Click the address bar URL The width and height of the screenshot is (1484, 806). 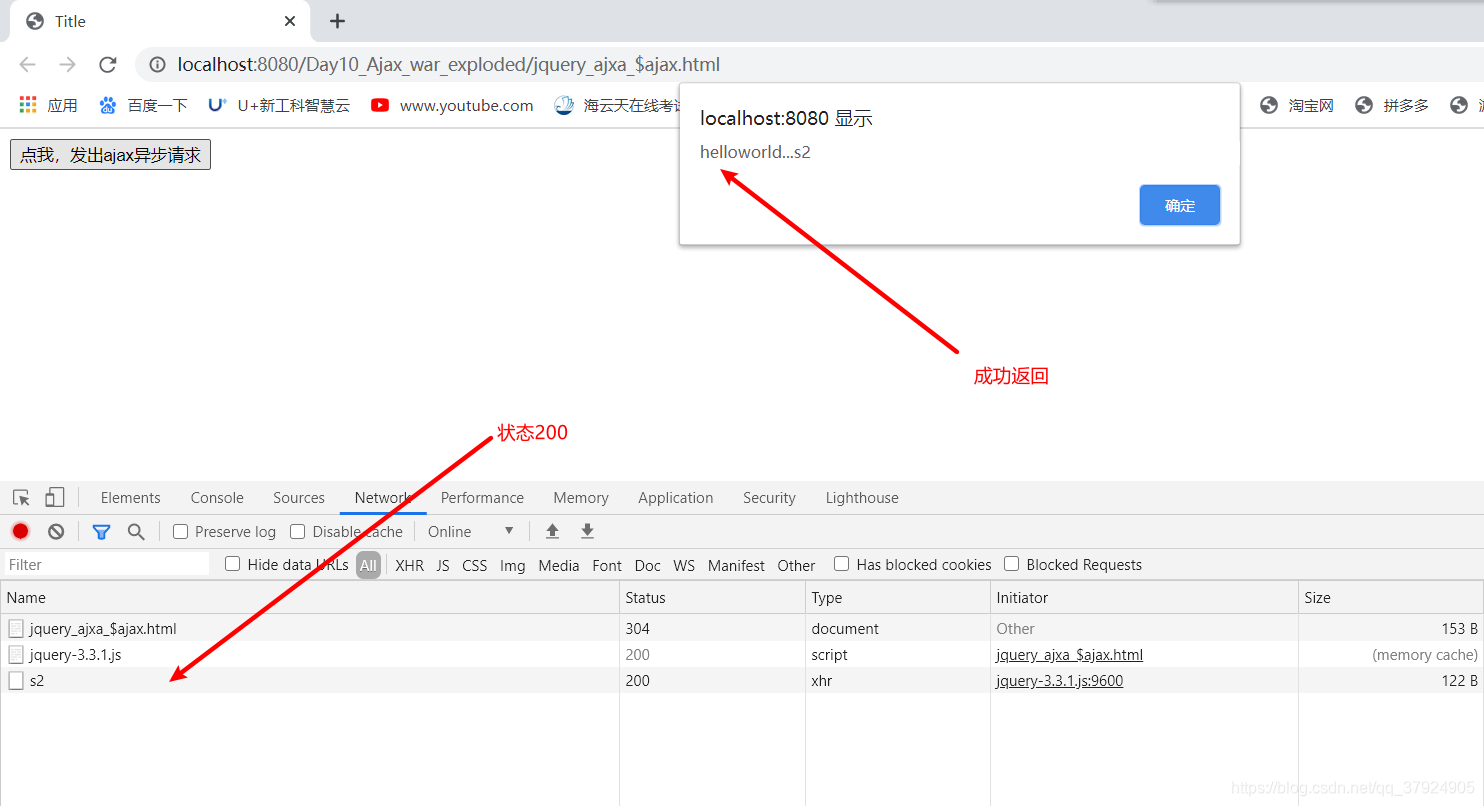(449, 65)
